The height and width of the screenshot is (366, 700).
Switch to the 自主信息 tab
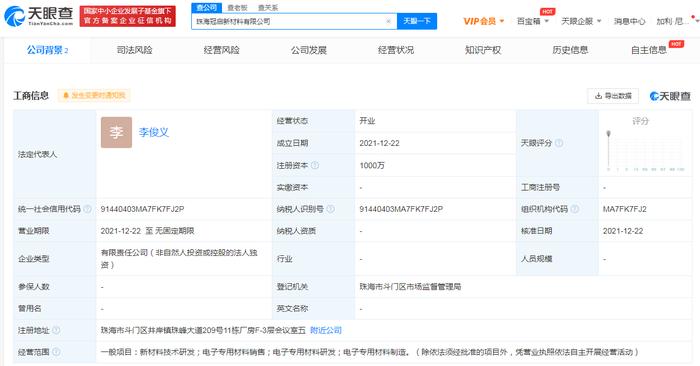tap(649, 50)
